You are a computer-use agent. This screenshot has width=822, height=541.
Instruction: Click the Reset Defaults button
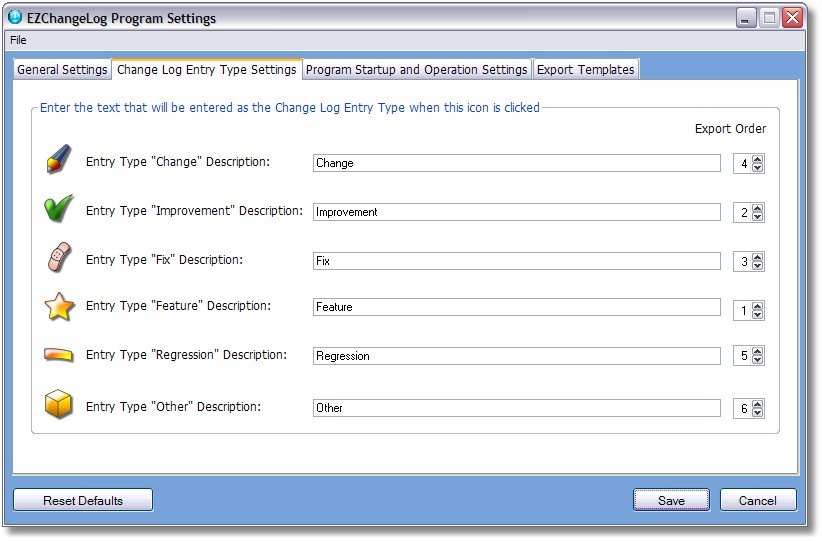pos(83,500)
